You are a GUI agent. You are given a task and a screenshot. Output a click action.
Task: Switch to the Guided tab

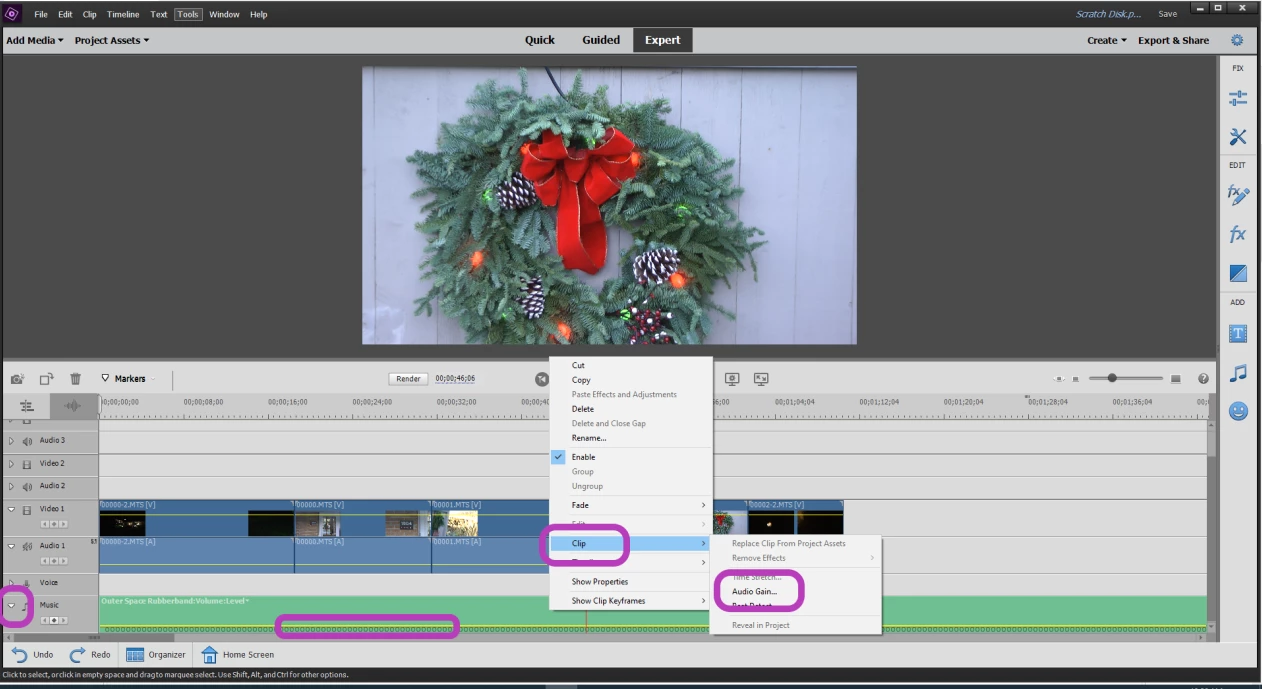tap(601, 40)
